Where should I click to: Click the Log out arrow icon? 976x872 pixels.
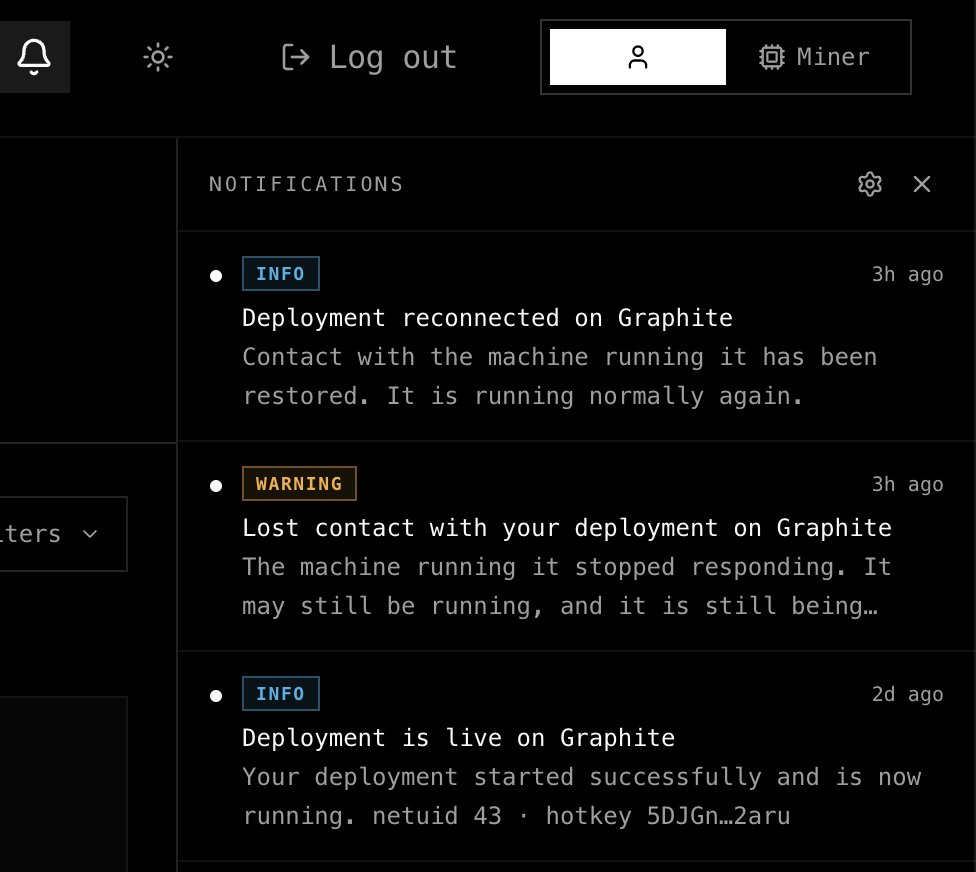coord(295,57)
